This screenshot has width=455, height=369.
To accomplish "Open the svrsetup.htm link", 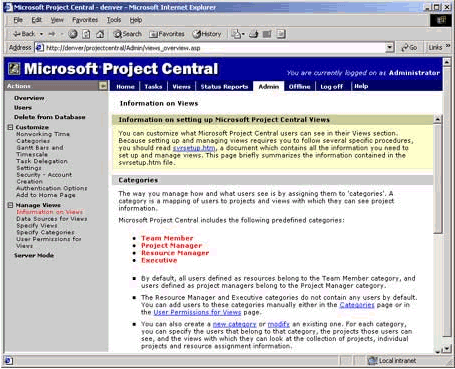I will coord(194,148).
